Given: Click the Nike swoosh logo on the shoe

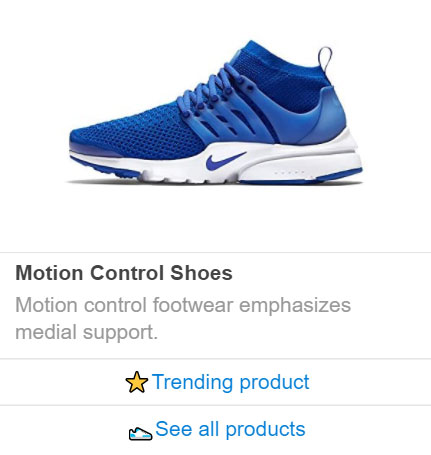Looking at the screenshot, I should [225, 161].
